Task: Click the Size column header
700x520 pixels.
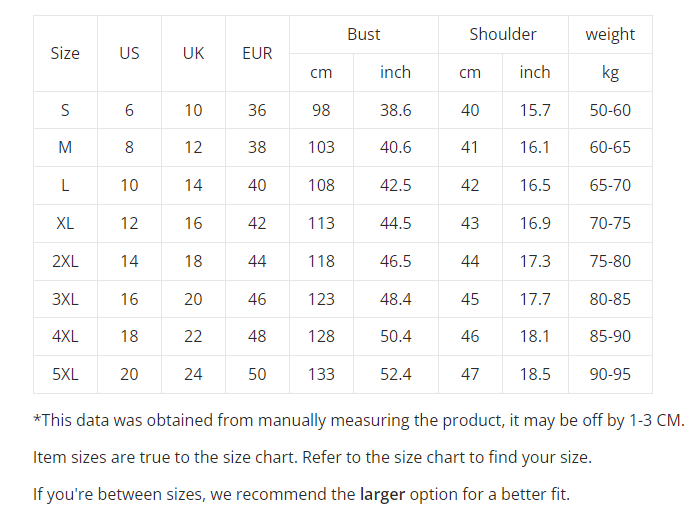Action: (65, 54)
